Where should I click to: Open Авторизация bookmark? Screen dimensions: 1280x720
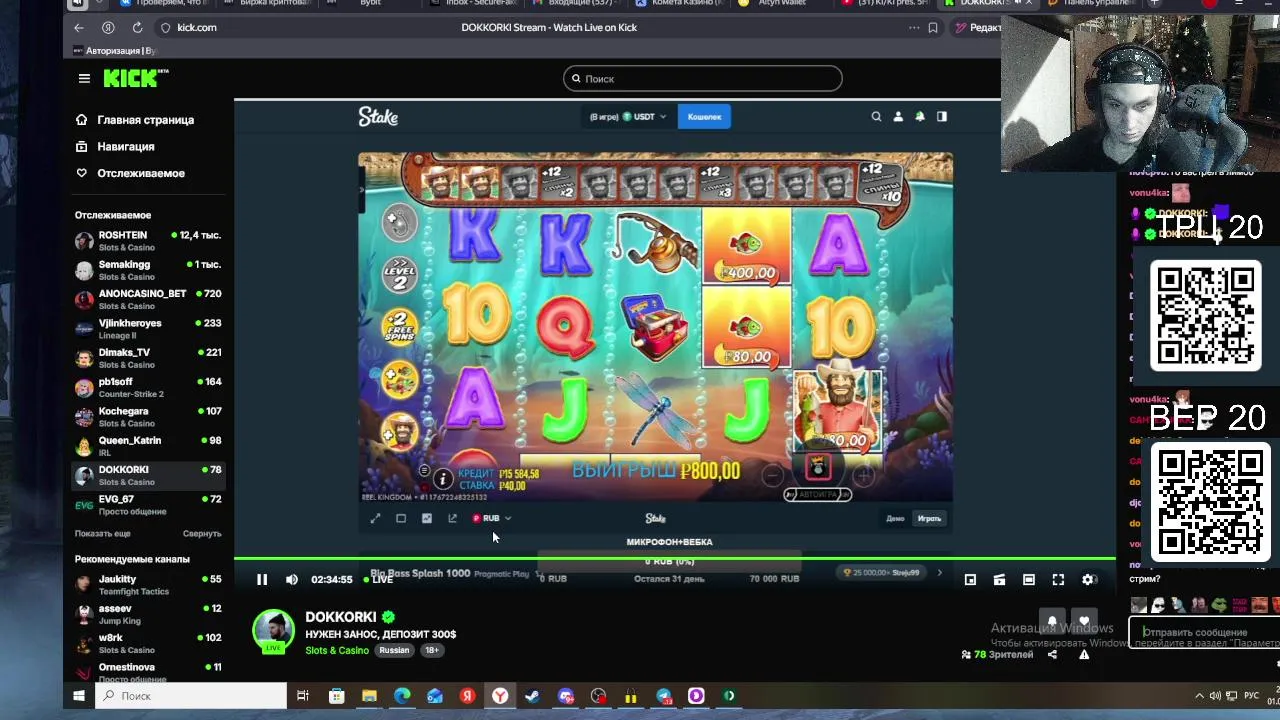coord(115,51)
